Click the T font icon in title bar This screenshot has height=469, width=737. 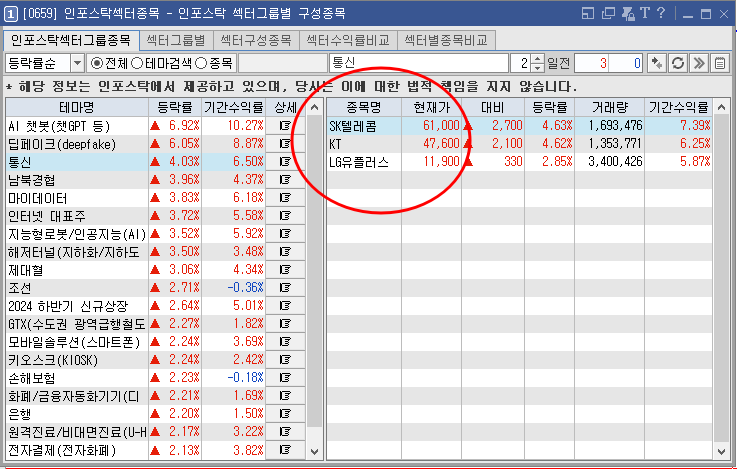(x=644, y=13)
